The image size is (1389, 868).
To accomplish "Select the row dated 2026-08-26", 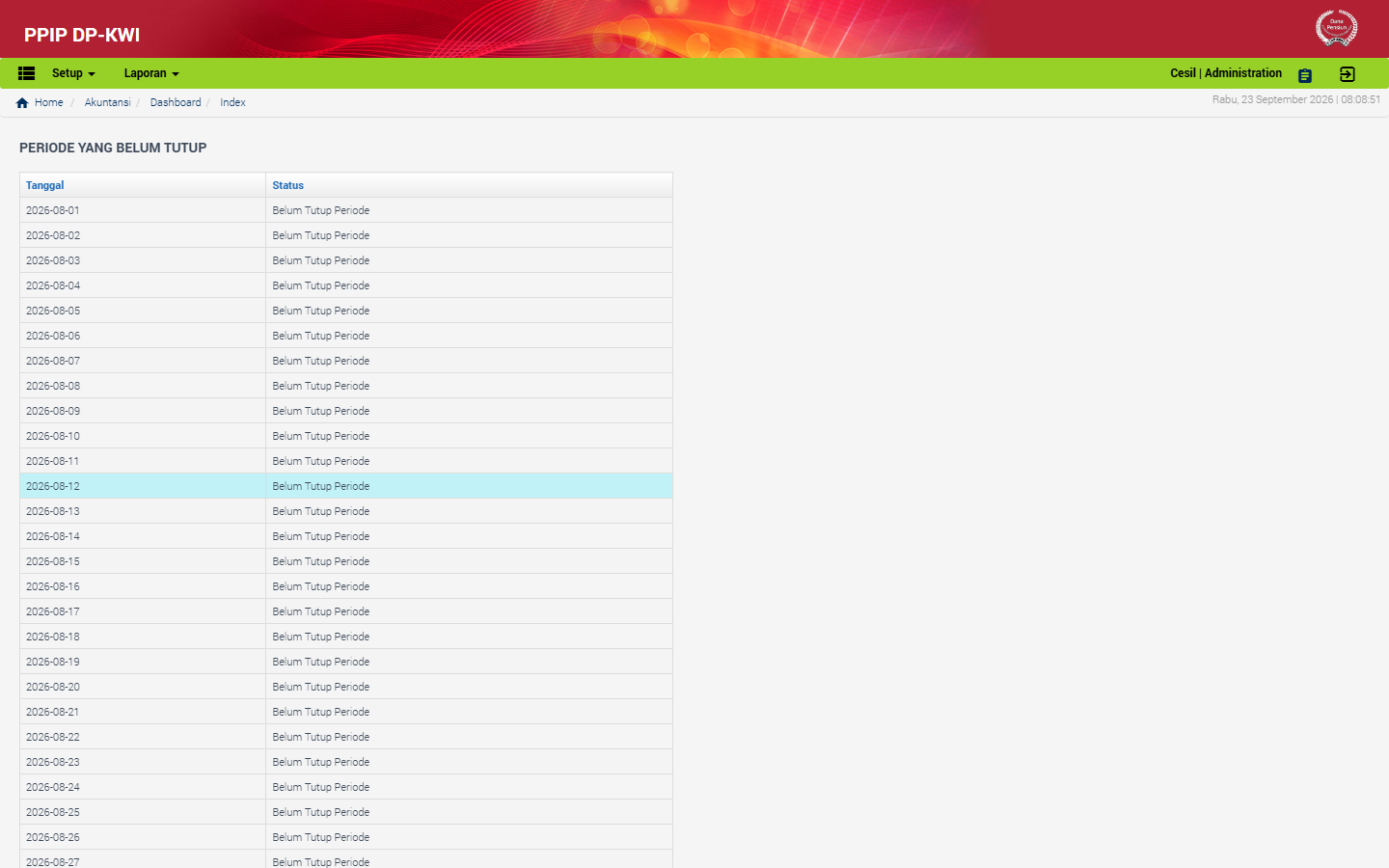I will click(346, 837).
